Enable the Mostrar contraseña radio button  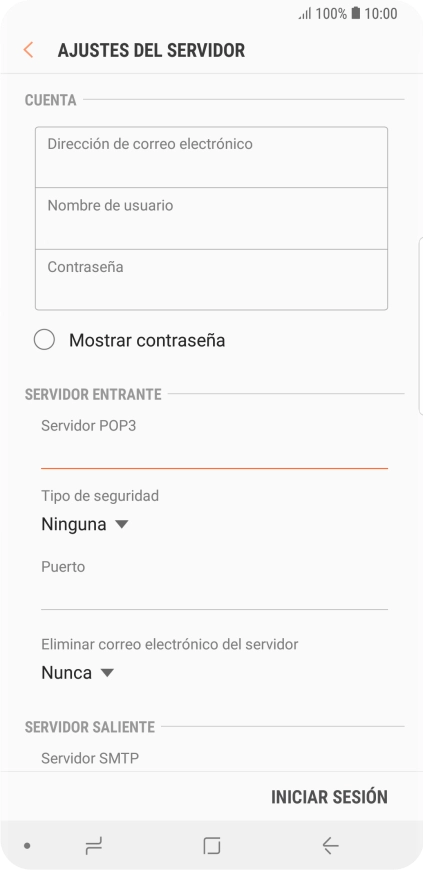[44, 340]
